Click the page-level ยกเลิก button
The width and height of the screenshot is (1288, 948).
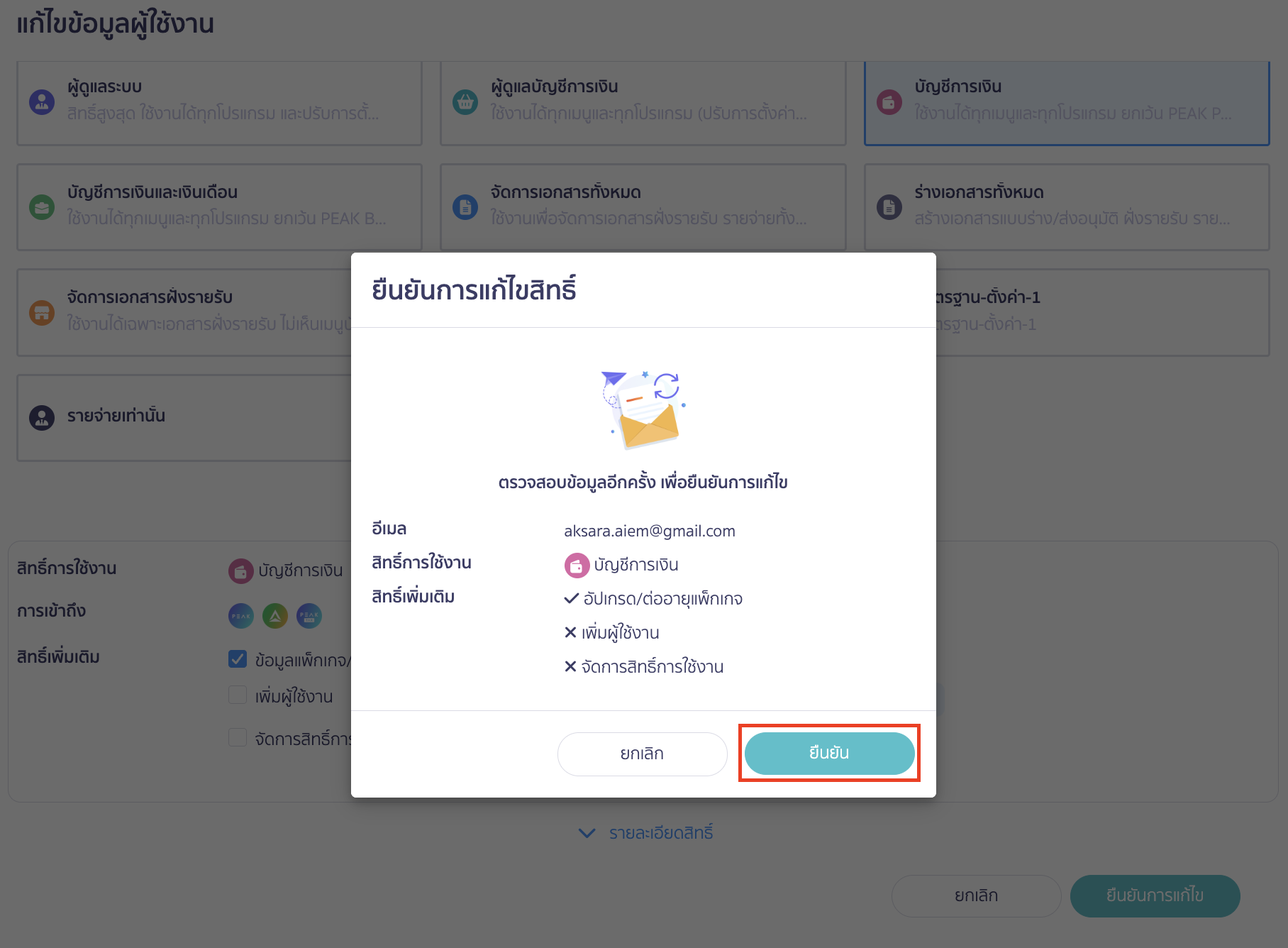(x=976, y=895)
